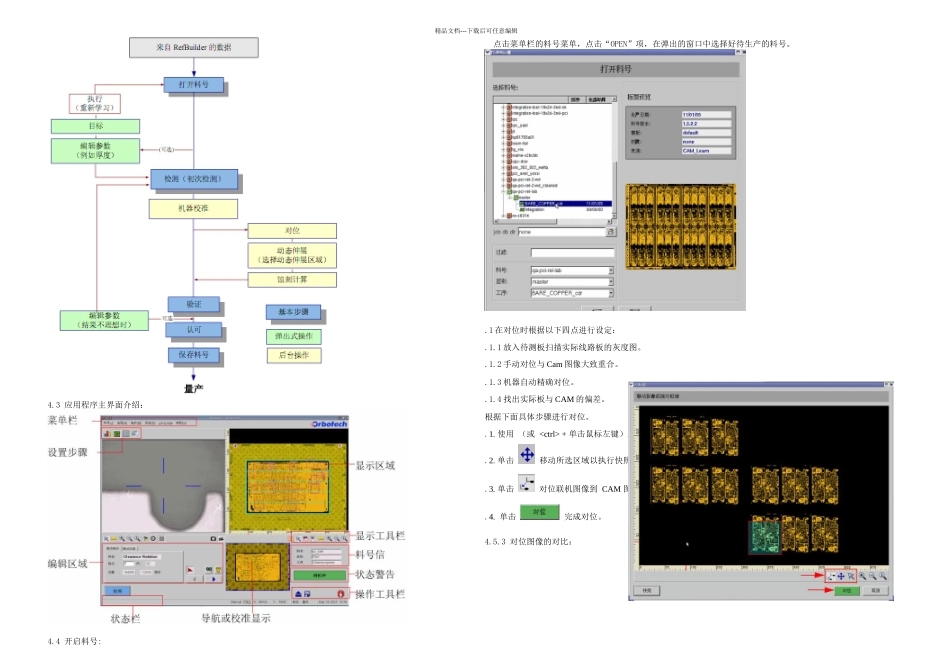
Task: Click the flag icon in video toolbar
Action: [x=145, y=539]
